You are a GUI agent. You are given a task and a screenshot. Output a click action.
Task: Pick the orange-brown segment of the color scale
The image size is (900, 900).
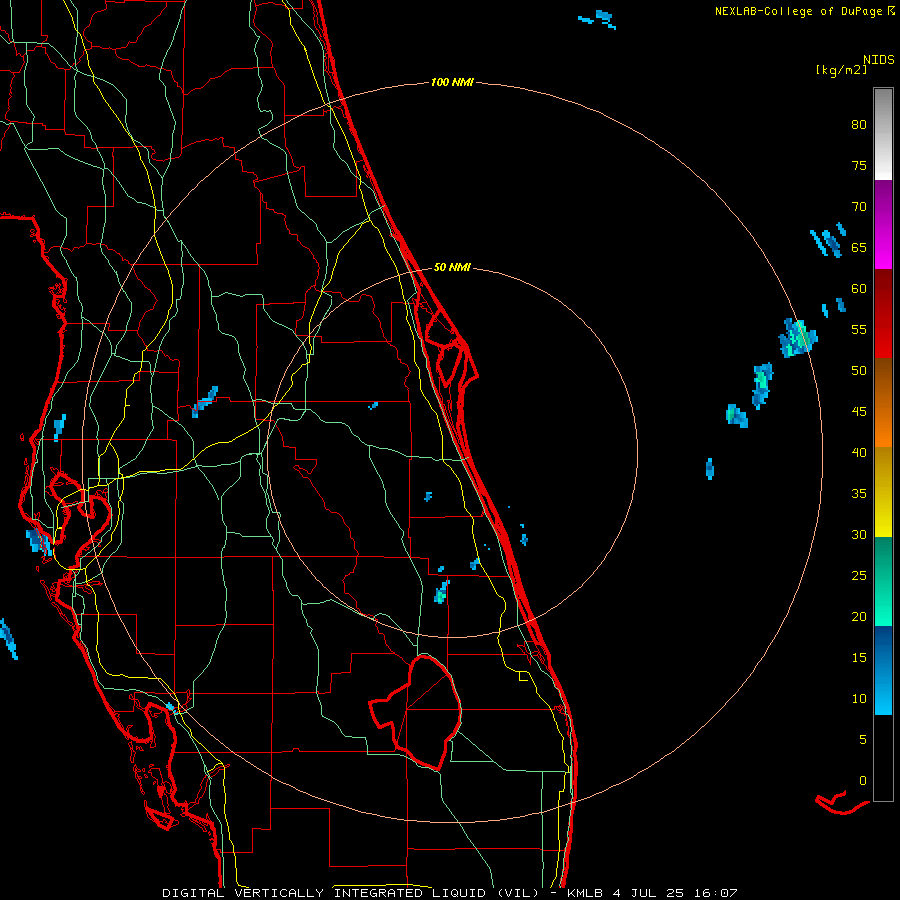click(883, 403)
